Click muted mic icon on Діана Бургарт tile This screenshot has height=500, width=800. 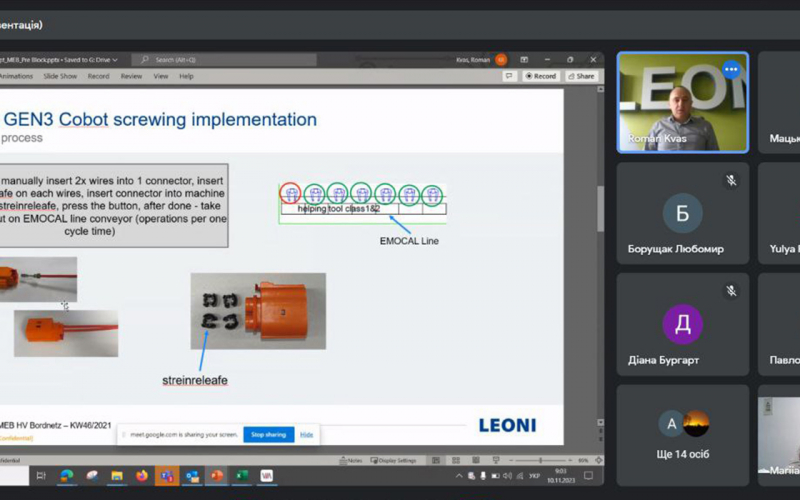(x=731, y=291)
